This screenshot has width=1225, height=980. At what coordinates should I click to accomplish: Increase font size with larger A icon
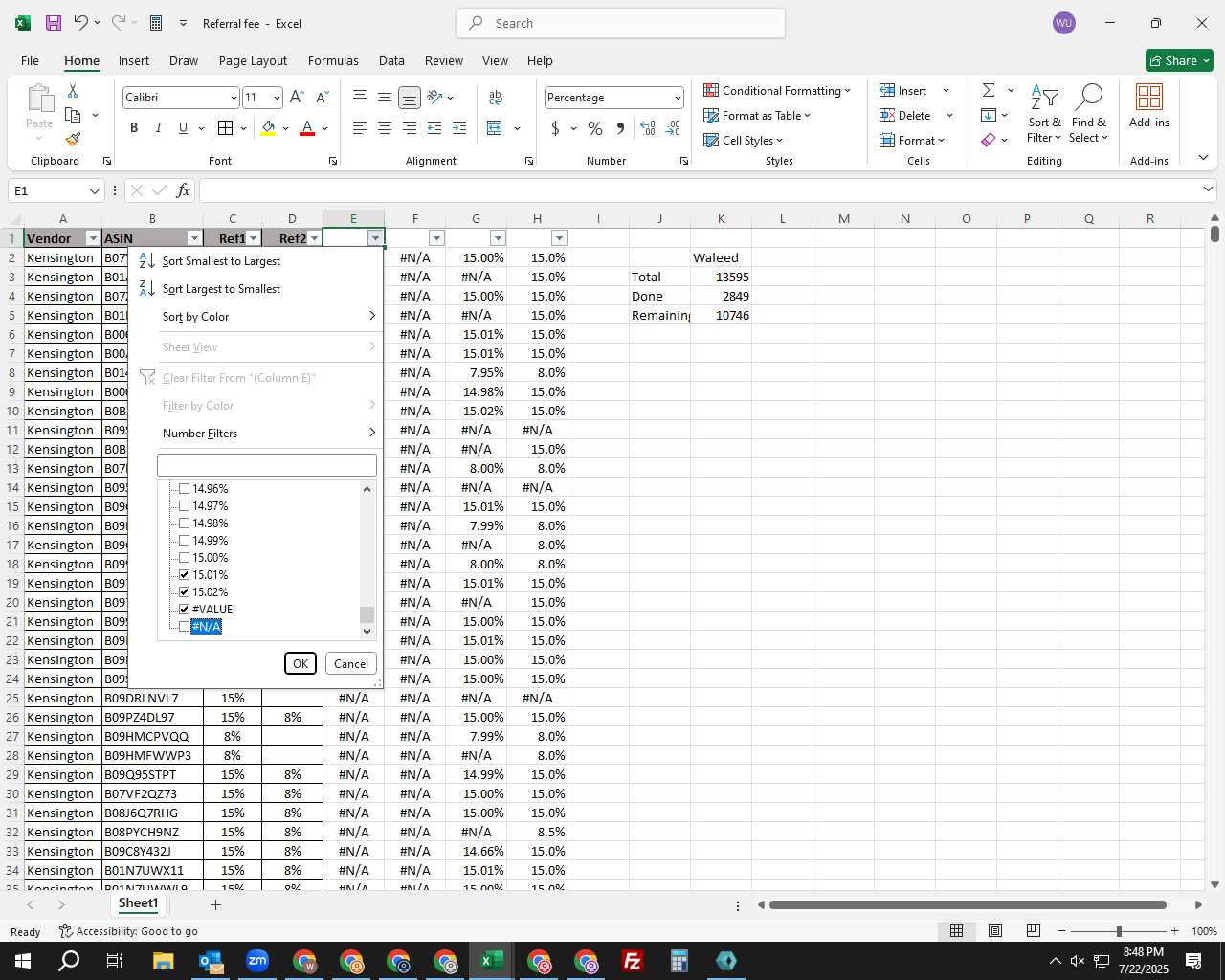(297, 97)
